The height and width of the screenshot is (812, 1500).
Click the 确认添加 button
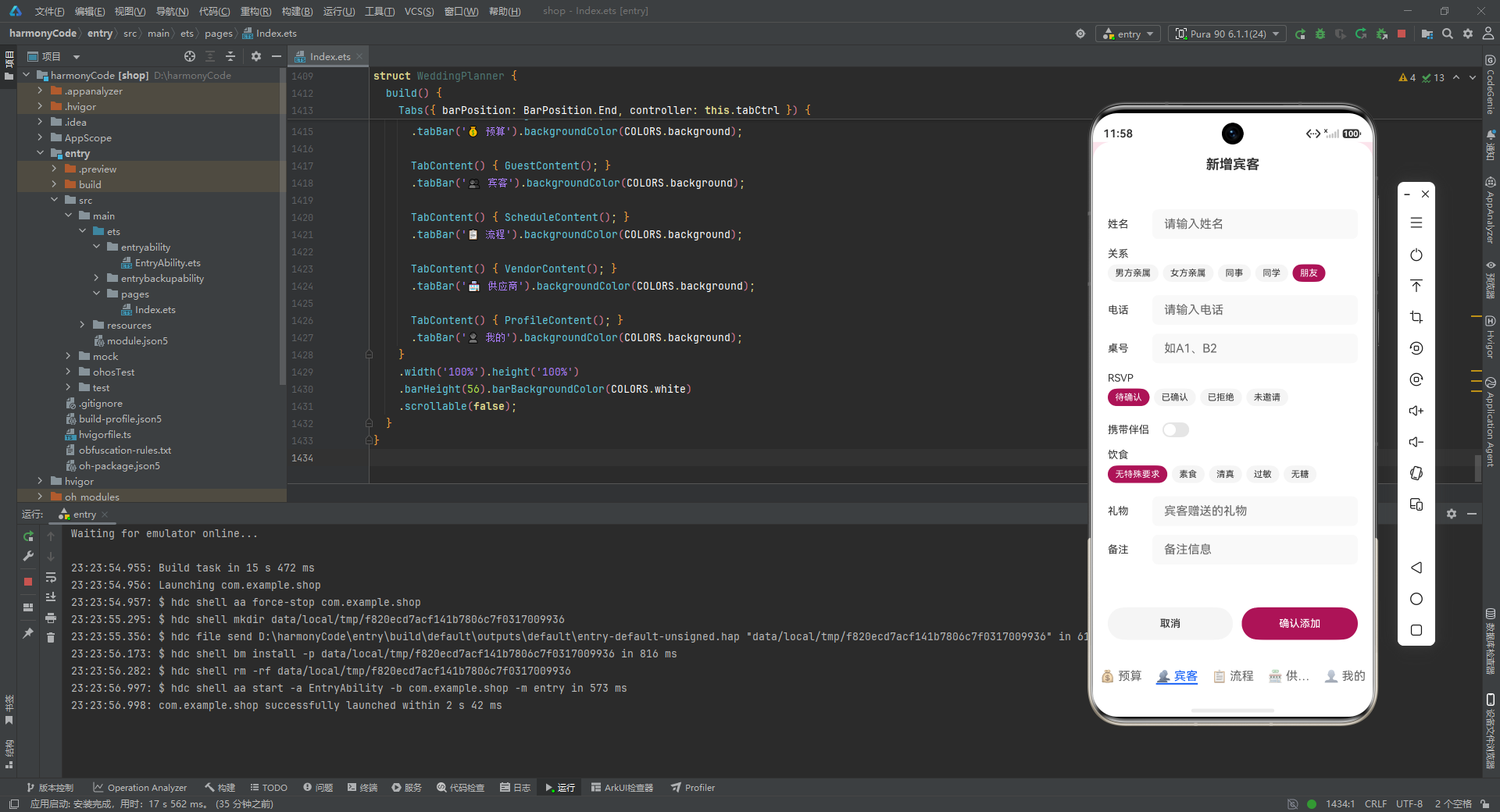(1299, 623)
